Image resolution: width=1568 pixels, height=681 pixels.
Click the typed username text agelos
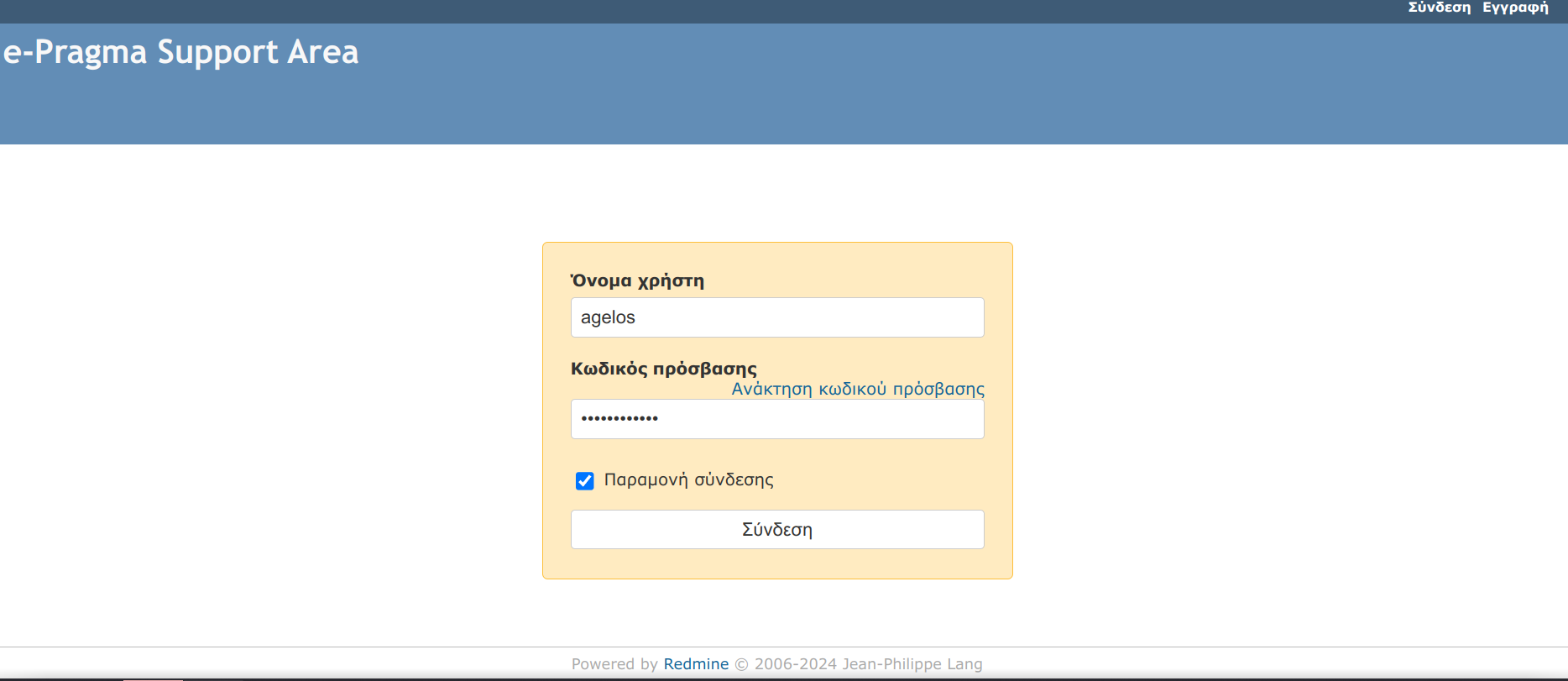pos(608,317)
